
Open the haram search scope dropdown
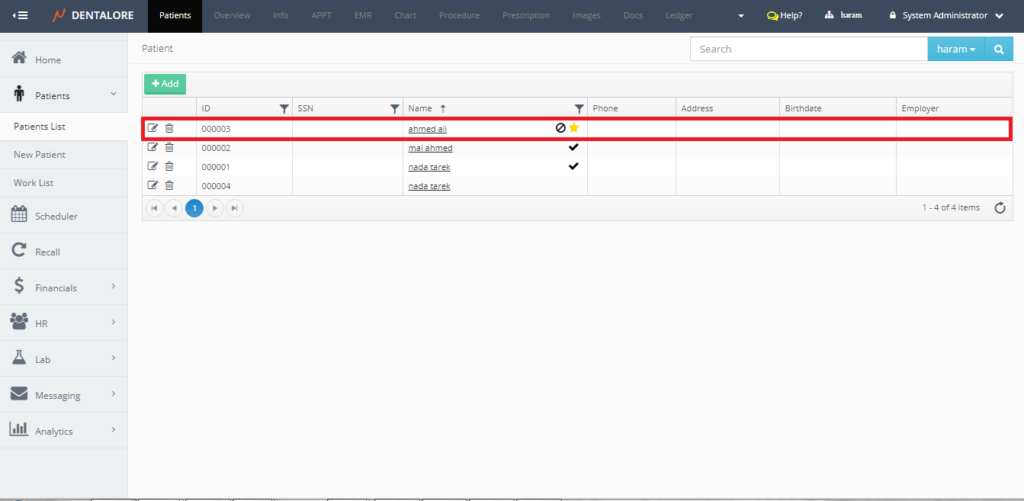[955, 49]
